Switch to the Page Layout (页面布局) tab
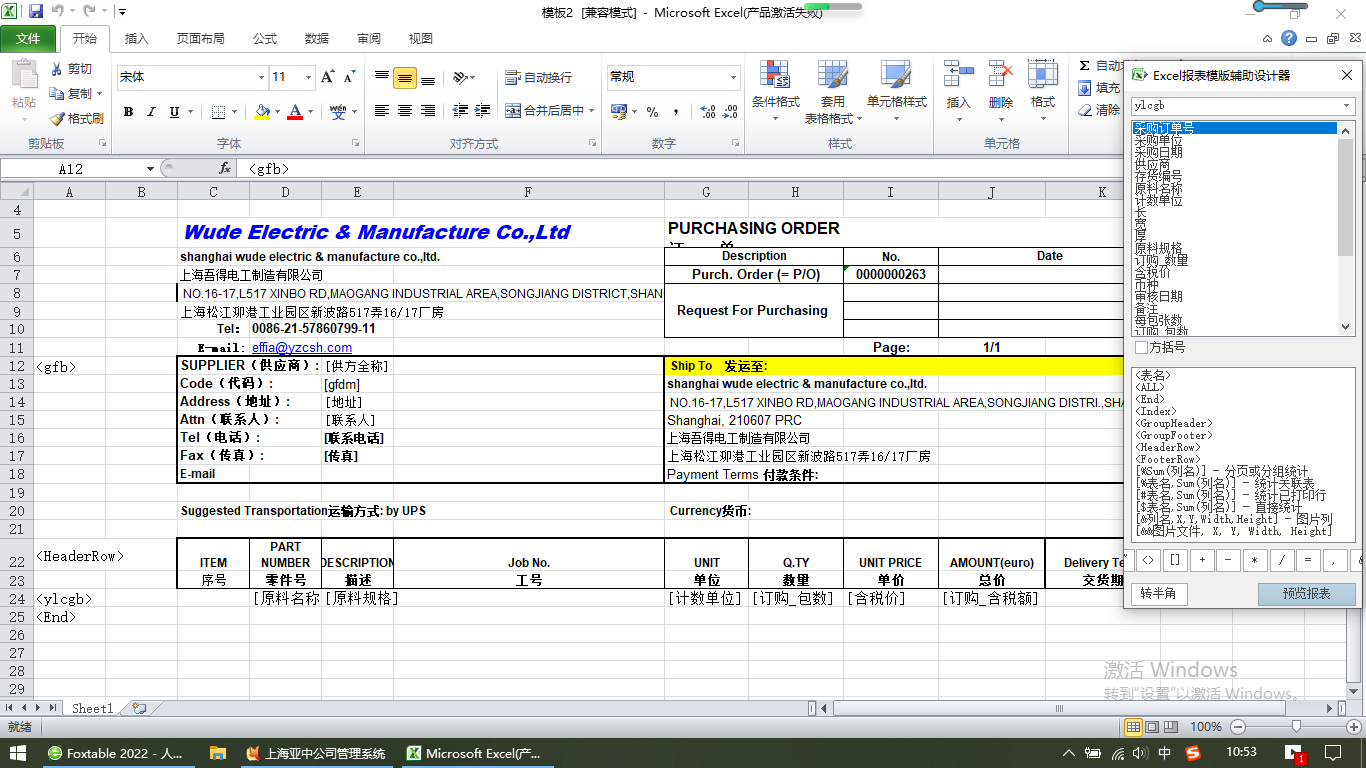1366x768 pixels. pyautogui.click(x=201, y=39)
